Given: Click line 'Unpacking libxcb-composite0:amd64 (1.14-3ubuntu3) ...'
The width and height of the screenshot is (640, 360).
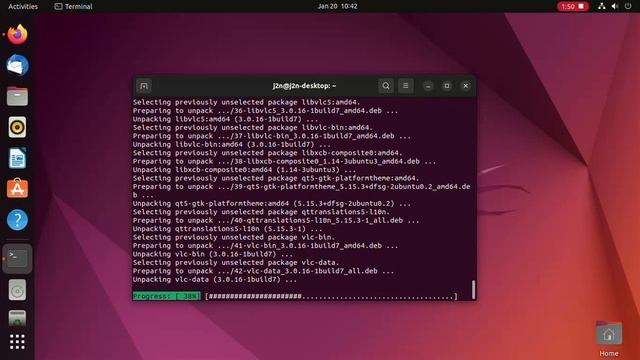Looking at the screenshot, I should pyautogui.click(x=244, y=170).
